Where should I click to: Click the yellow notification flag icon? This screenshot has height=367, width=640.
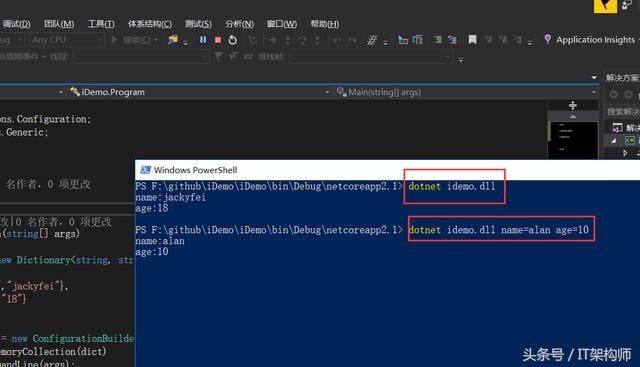pyautogui.click(x=605, y=6)
